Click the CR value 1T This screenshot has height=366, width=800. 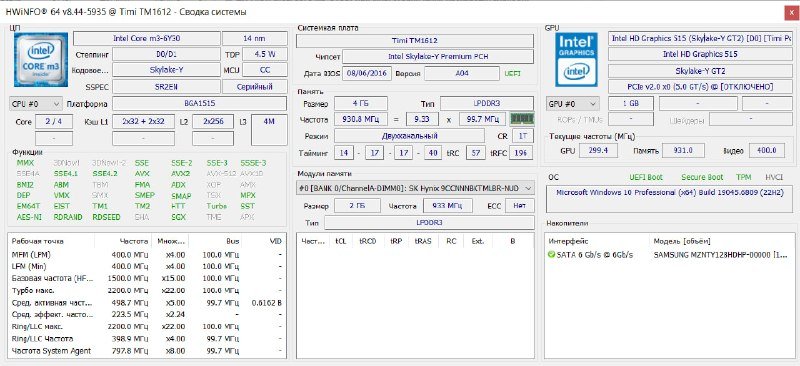[522, 136]
